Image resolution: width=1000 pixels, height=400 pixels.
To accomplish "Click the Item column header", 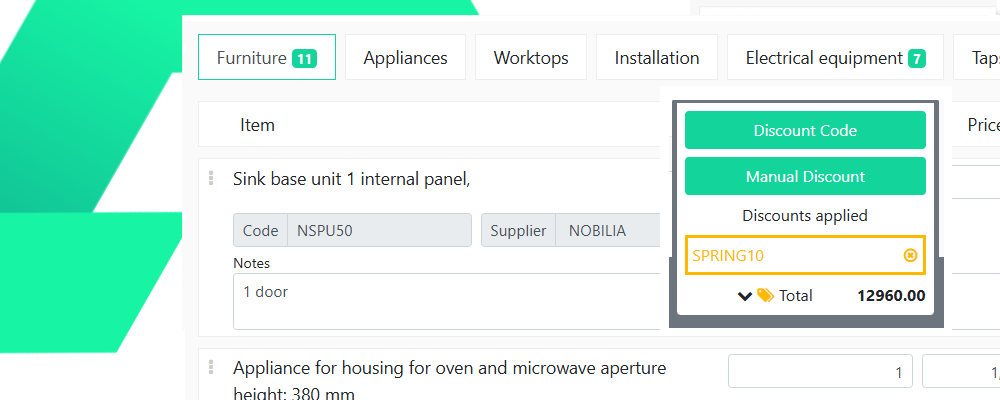I will click(x=257, y=125).
